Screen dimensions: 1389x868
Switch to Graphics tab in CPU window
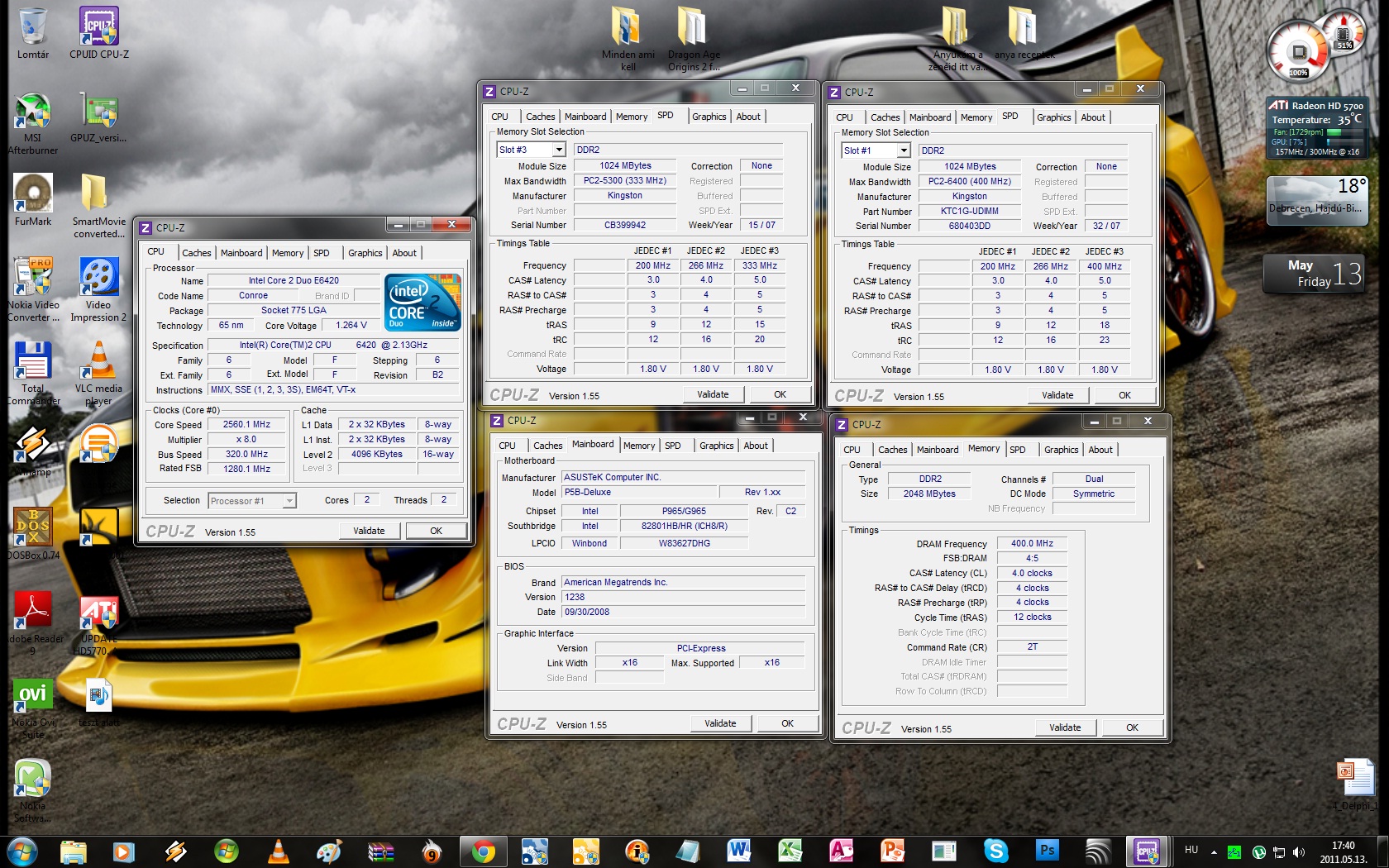[x=365, y=253]
